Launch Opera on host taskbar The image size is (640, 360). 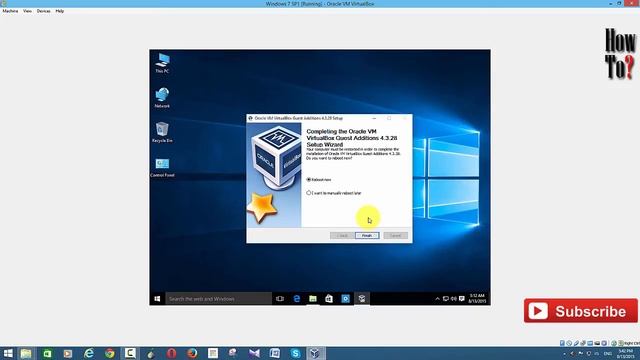pyautogui.click(x=171, y=353)
